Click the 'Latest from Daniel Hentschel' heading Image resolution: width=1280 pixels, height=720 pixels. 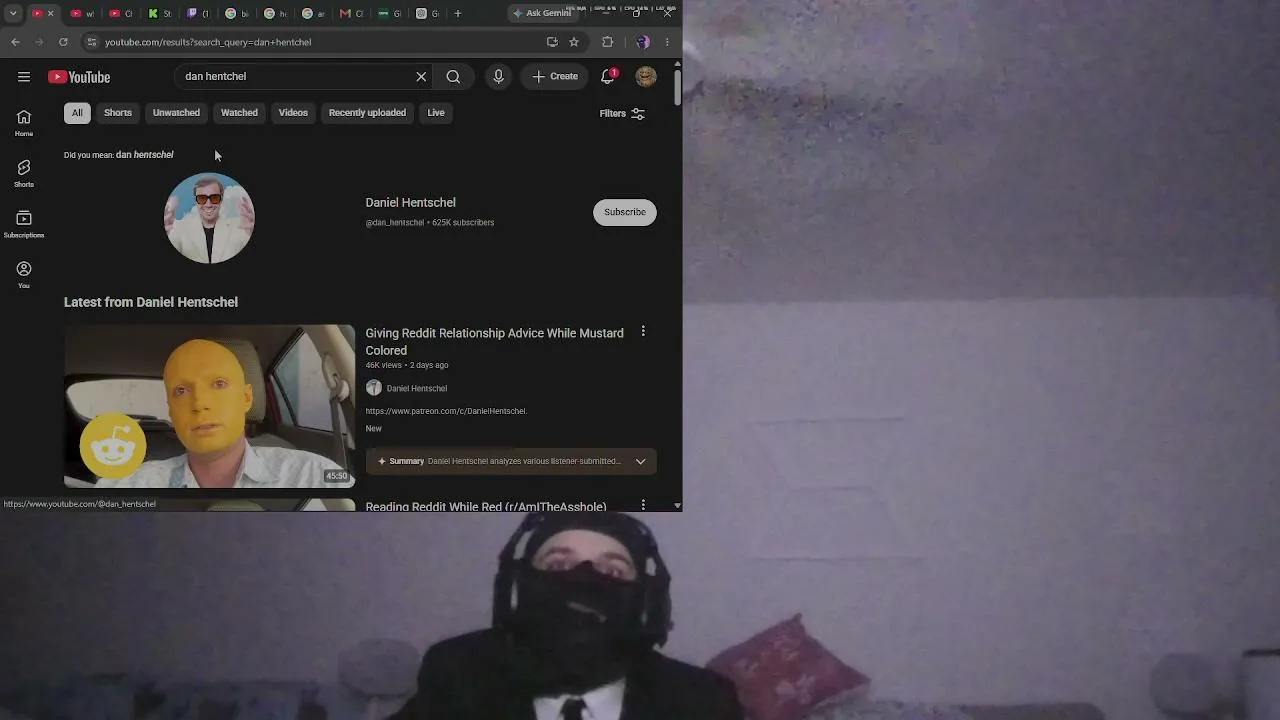(151, 302)
